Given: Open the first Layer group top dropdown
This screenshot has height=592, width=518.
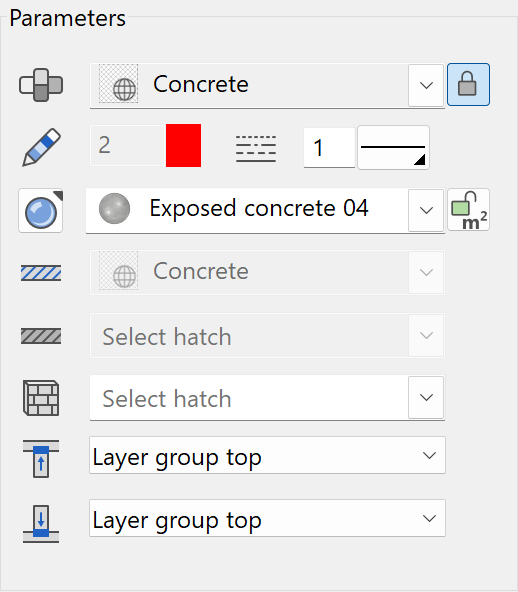Looking at the screenshot, I should 267,455.
